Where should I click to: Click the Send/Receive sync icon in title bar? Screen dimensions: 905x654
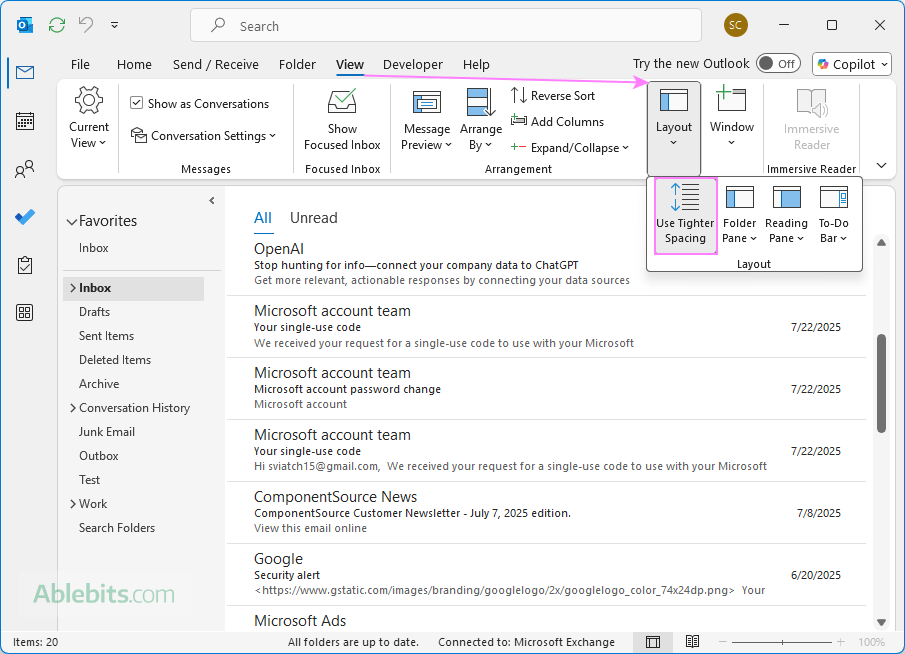tap(57, 25)
